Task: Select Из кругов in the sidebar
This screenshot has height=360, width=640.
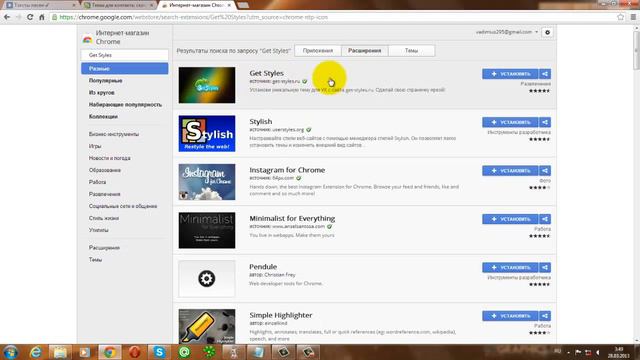Action: [102, 93]
